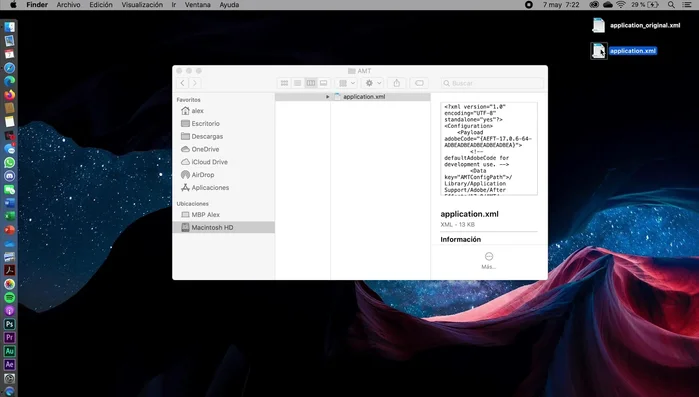
Task: Open Descargas in the Finder sidebar
Action: [x=223, y=136]
